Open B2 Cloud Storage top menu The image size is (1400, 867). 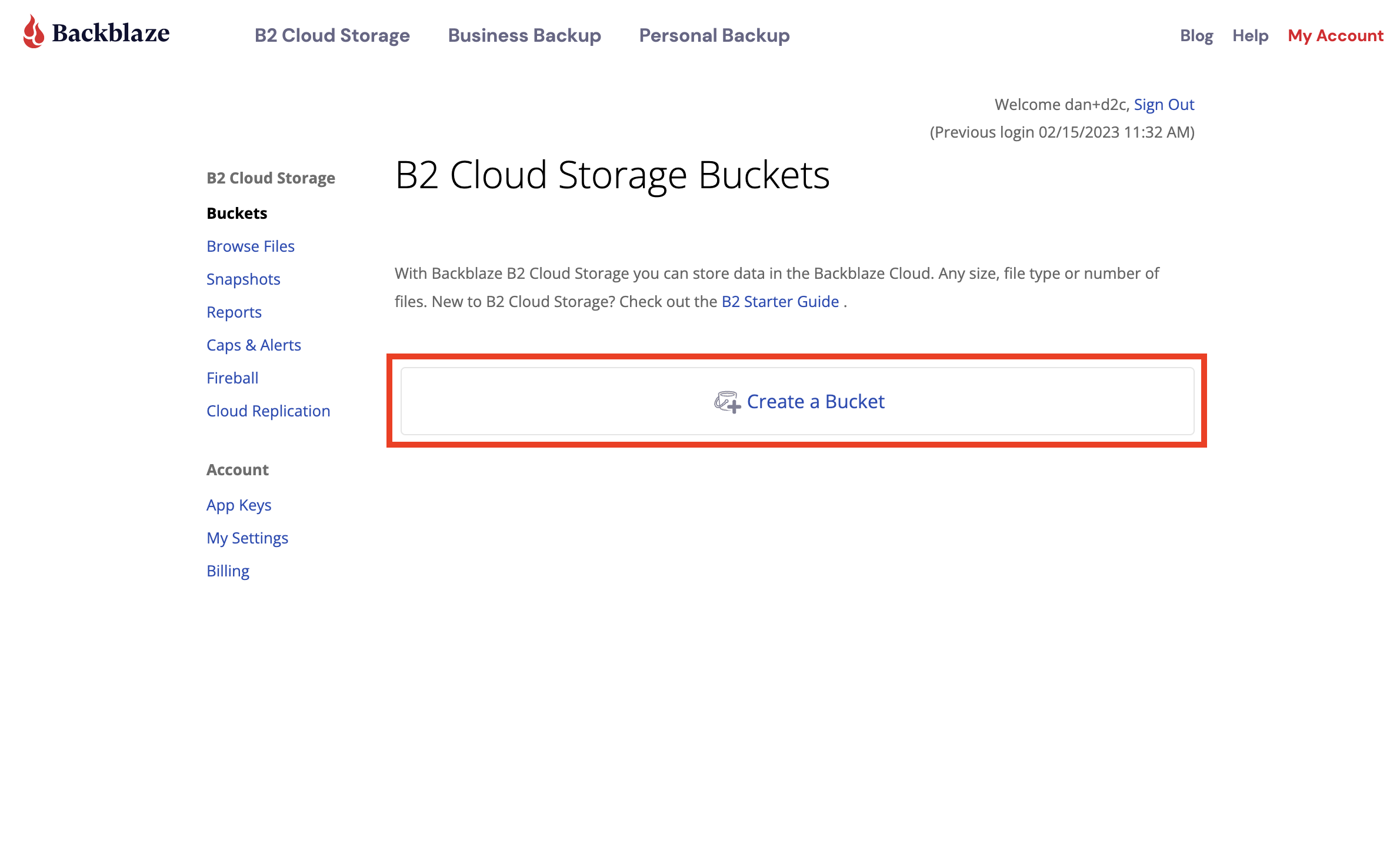[332, 35]
